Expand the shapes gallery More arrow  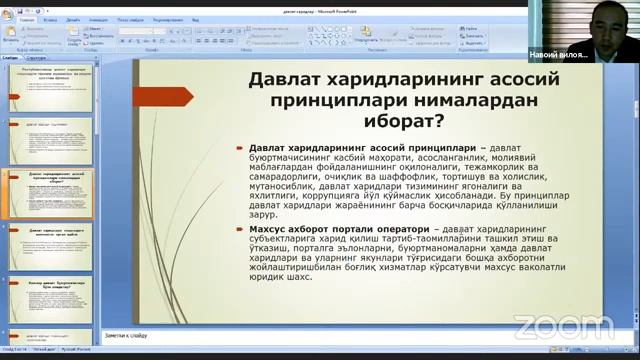[x=349, y=42]
